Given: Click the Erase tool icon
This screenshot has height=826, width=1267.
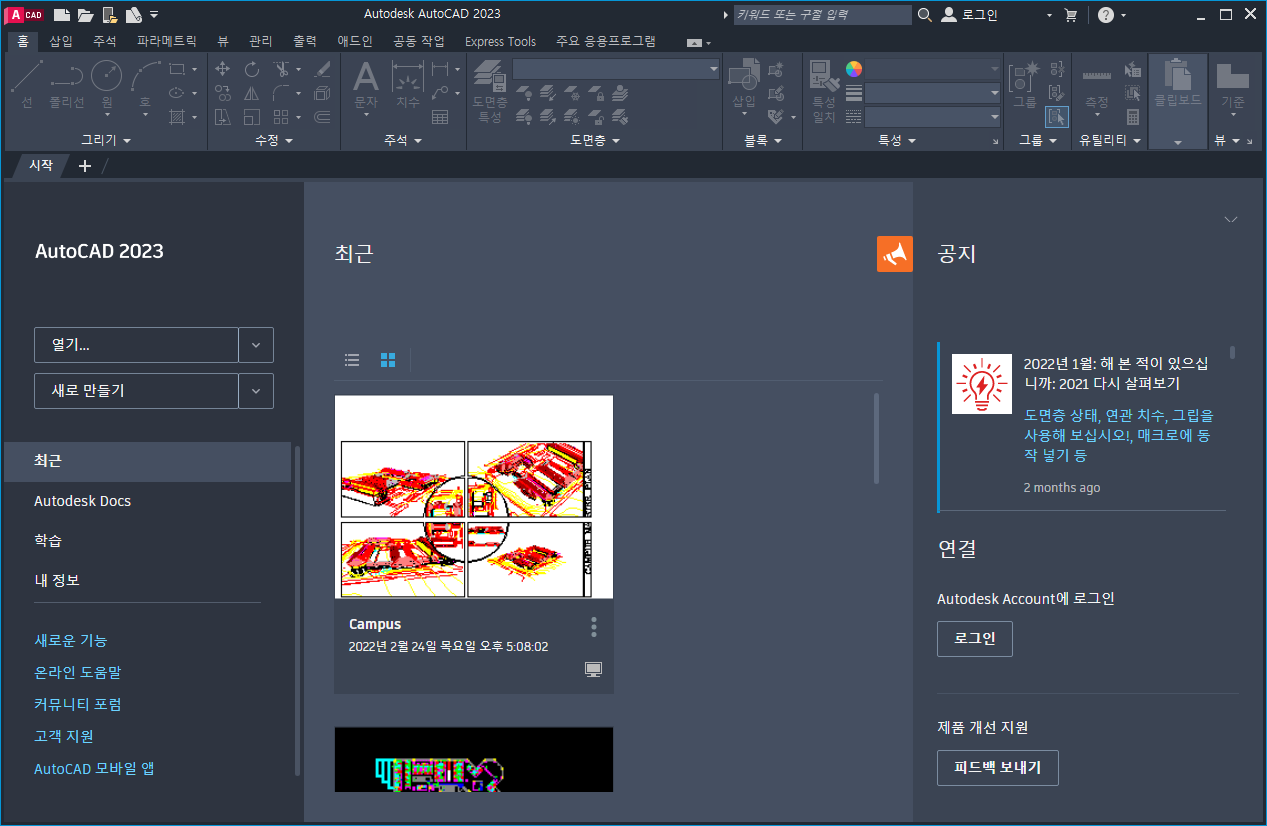Looking at the screenshot, I should click(322, 69).
